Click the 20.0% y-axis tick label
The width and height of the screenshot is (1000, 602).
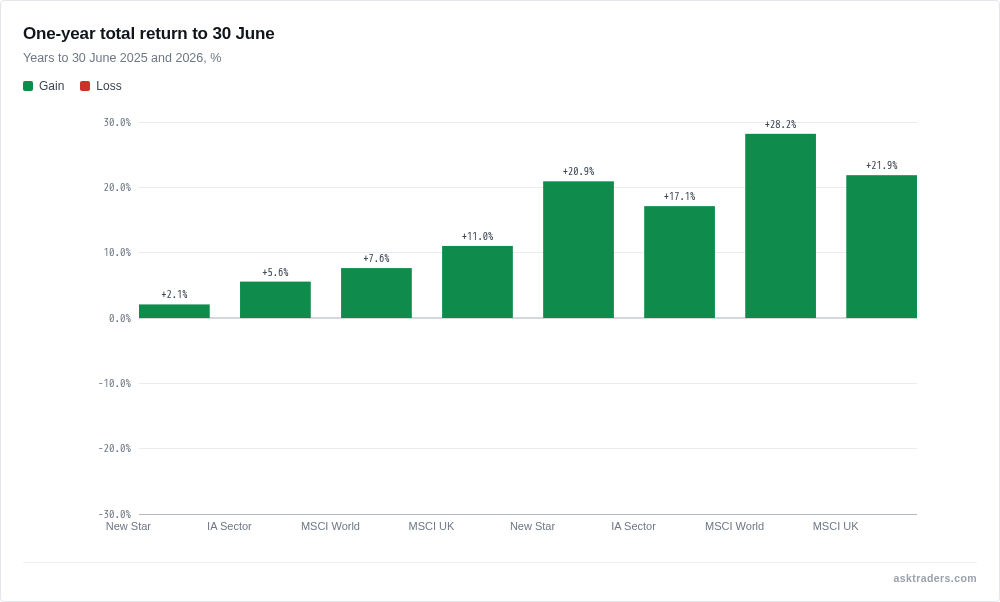tap(117, 187)
